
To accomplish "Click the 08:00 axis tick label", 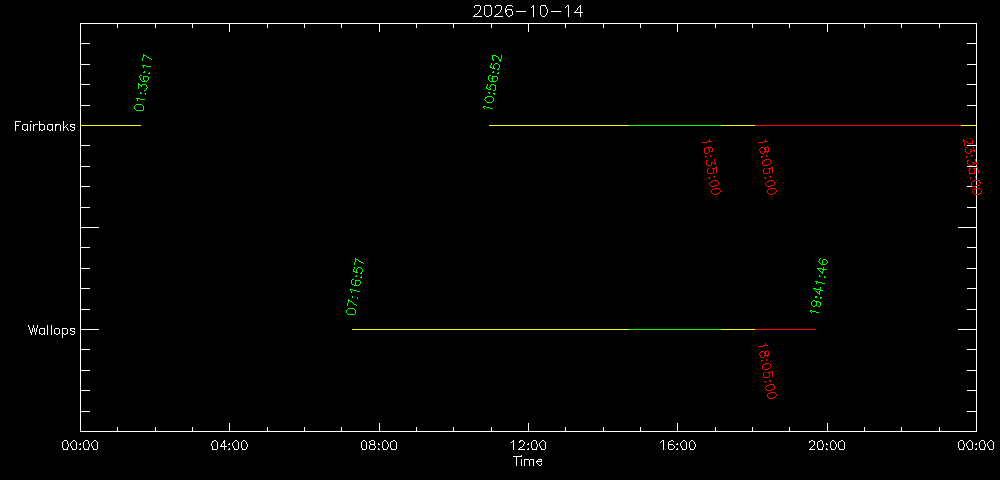I will (x=379, y=445).
